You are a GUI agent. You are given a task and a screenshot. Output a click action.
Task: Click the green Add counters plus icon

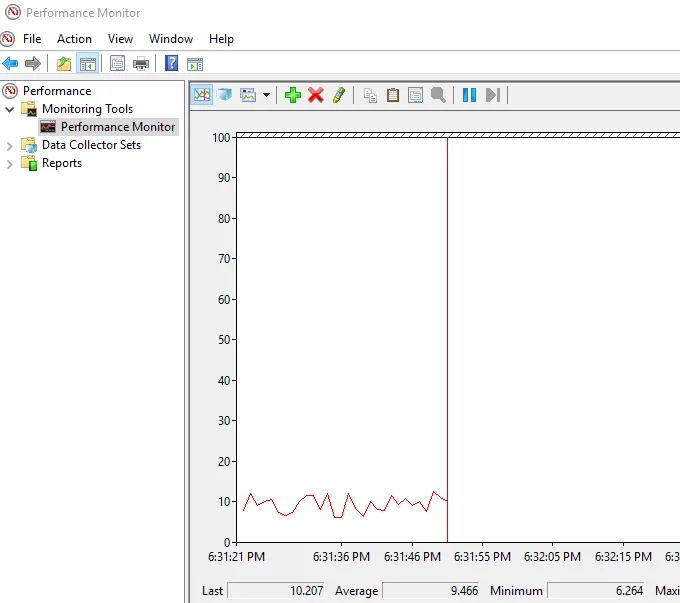pos(292,95)
